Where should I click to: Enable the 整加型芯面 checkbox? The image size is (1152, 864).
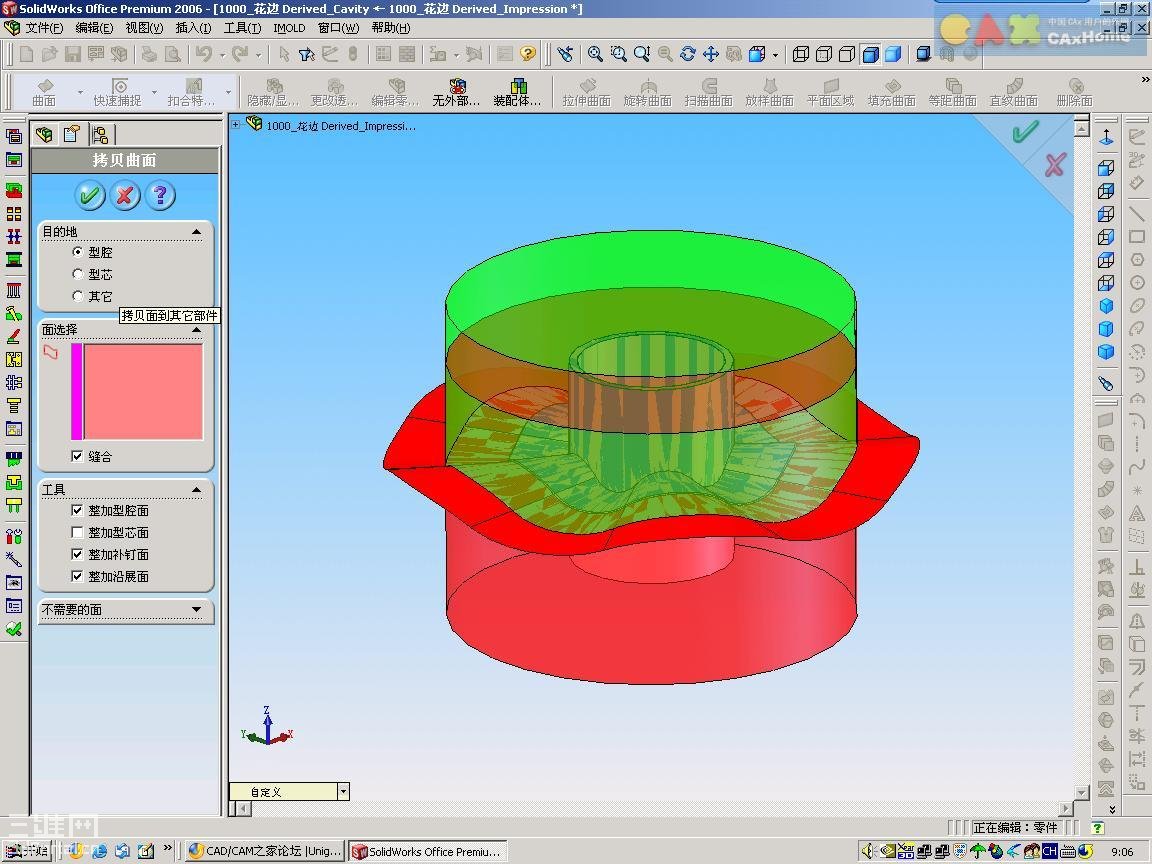click(x=77, y=532)
